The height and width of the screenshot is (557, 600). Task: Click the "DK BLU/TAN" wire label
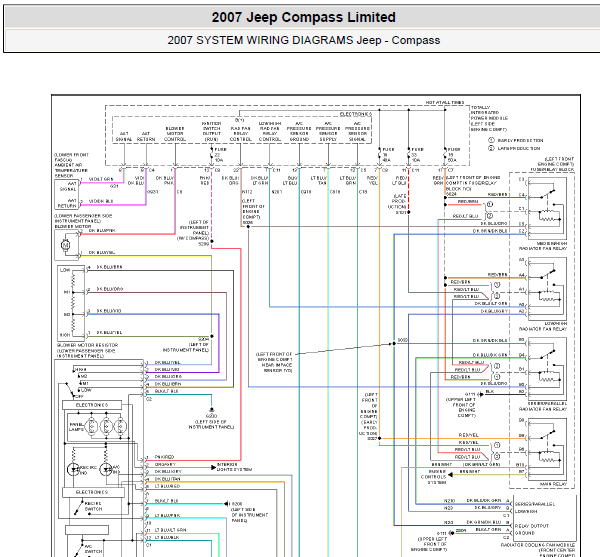point(167,479)
